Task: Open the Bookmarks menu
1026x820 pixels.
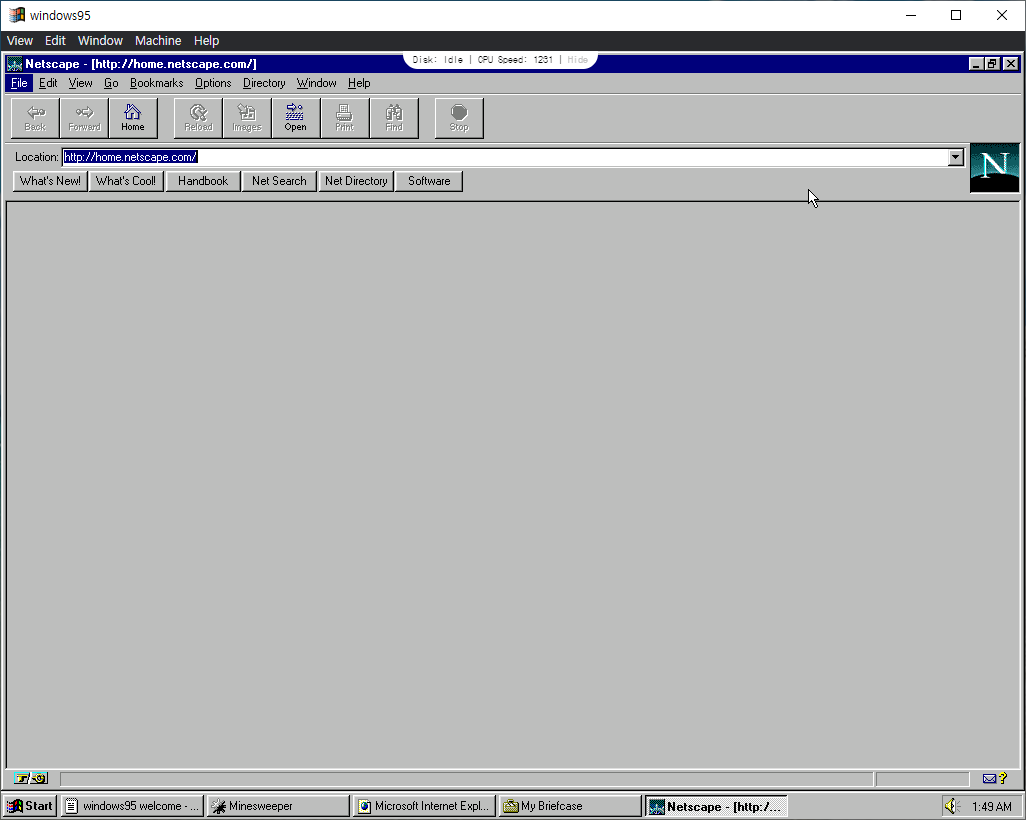Action: pyautogui.click(x=156, y=83)
